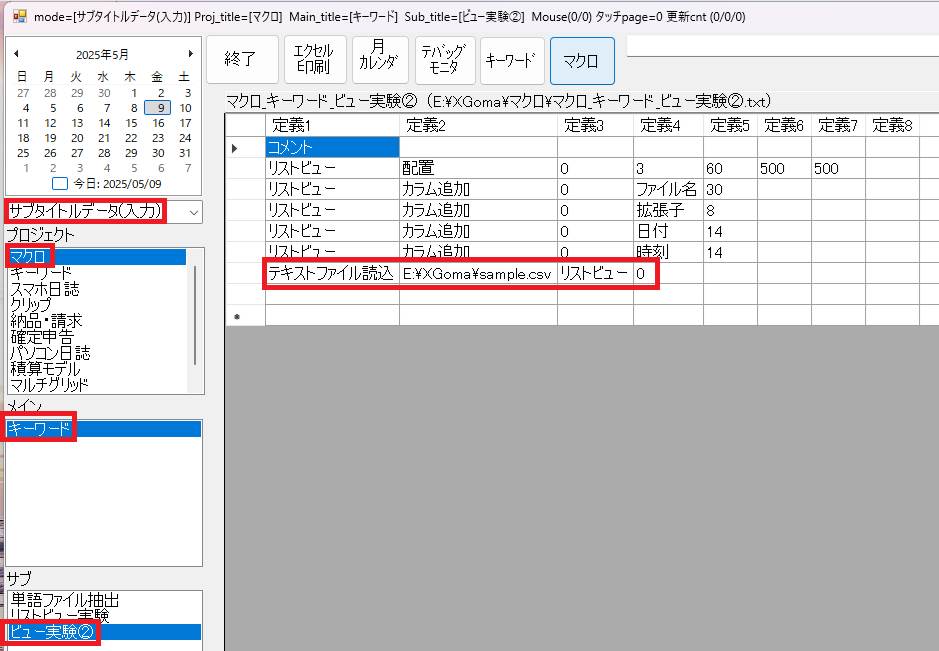This screenshot has height=651, width=939.
Task: Choose 単語ファイル抽出 in sub list
Action: [65, 600]
